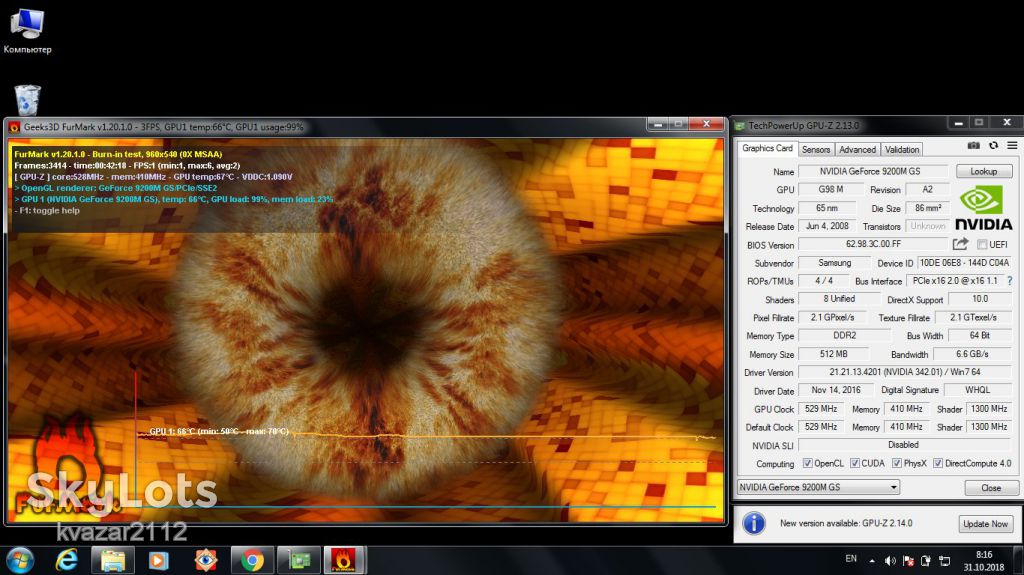The width and height of the screenshot is (1024, 575).
Task: Click the GPU-Z refresh icon
Action: click(x=993, y=146)
